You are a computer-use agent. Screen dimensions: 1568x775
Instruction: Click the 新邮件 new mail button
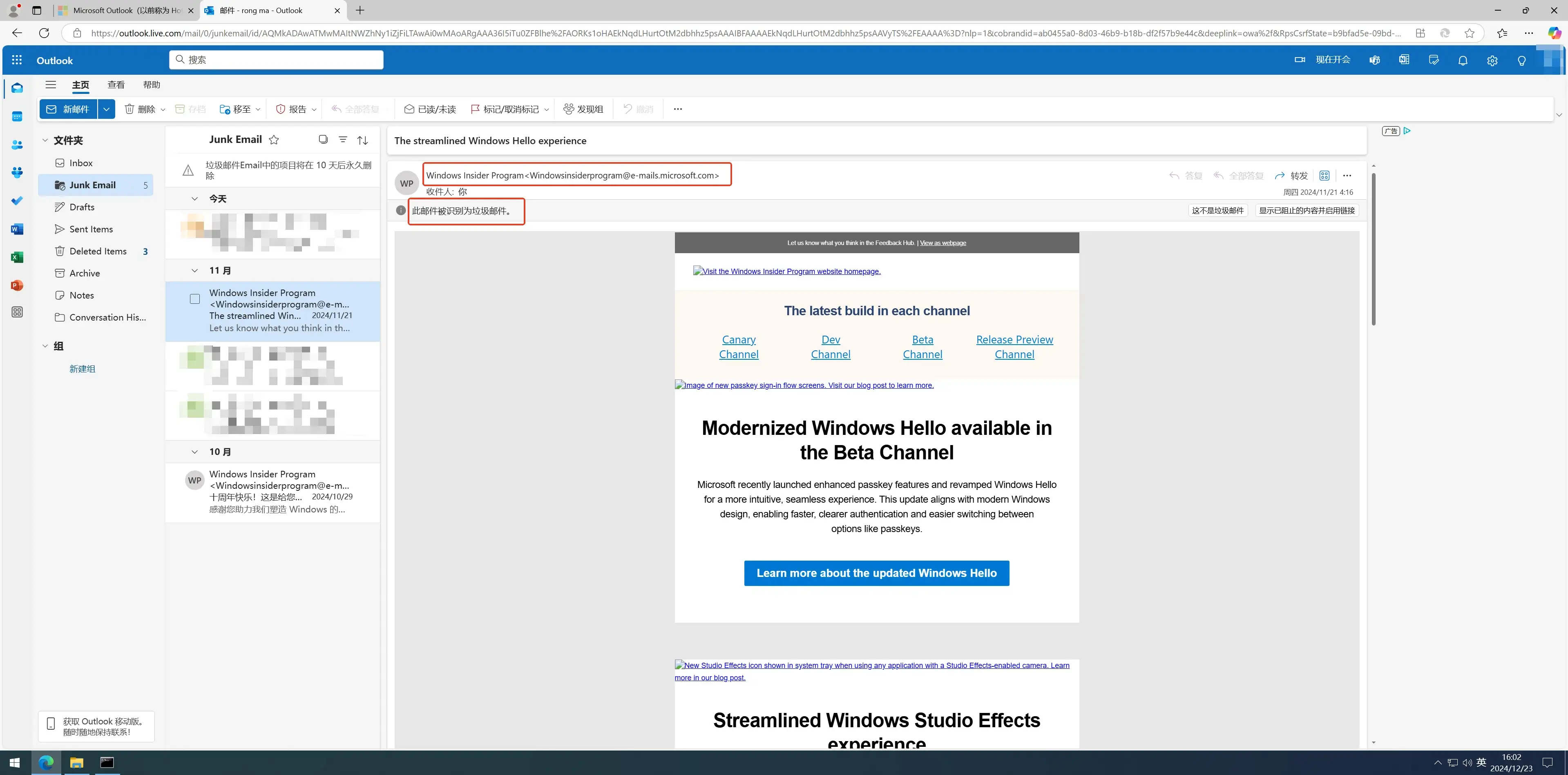[69, 109]
